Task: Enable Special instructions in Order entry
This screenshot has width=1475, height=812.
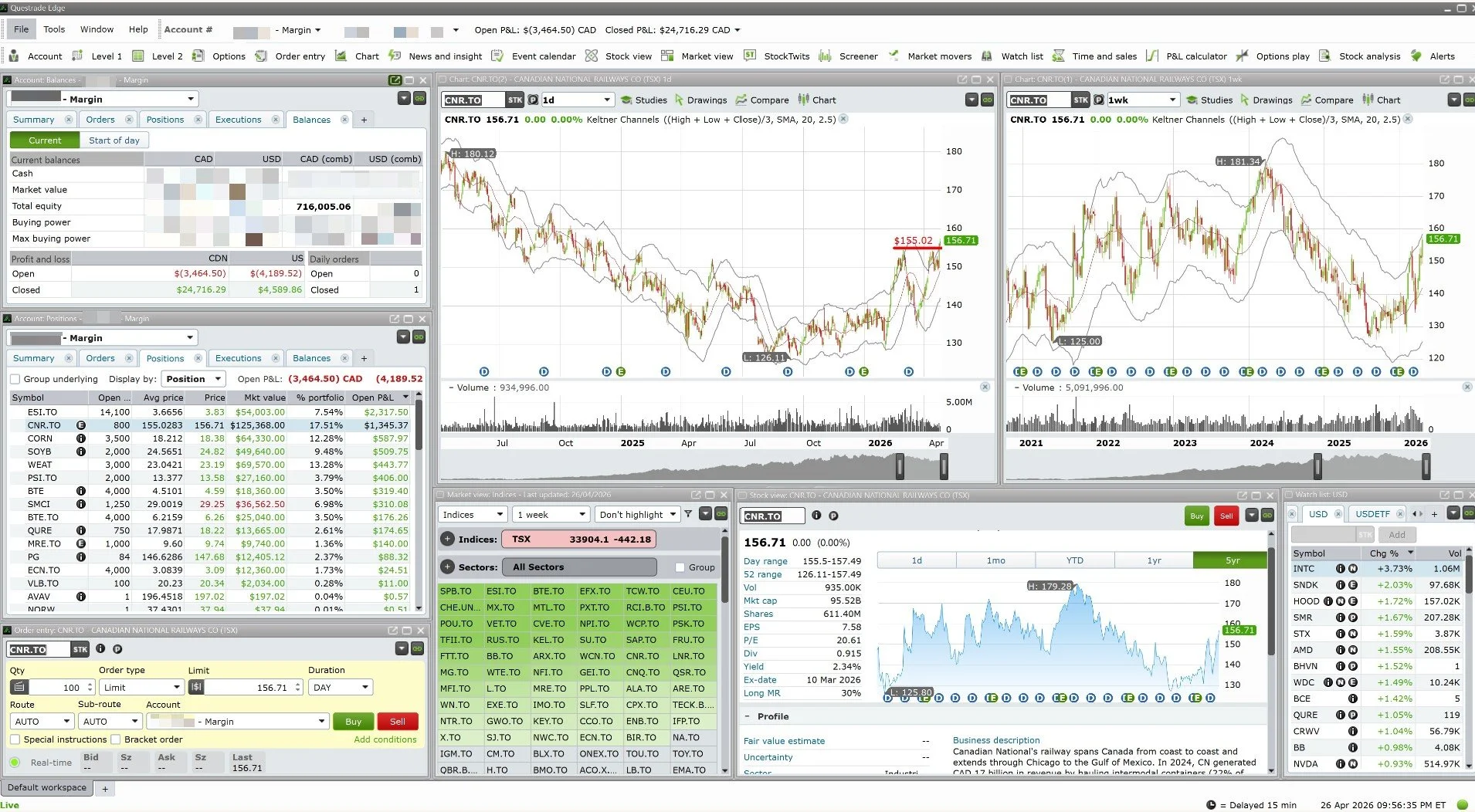Action: (x=15, y=739)
